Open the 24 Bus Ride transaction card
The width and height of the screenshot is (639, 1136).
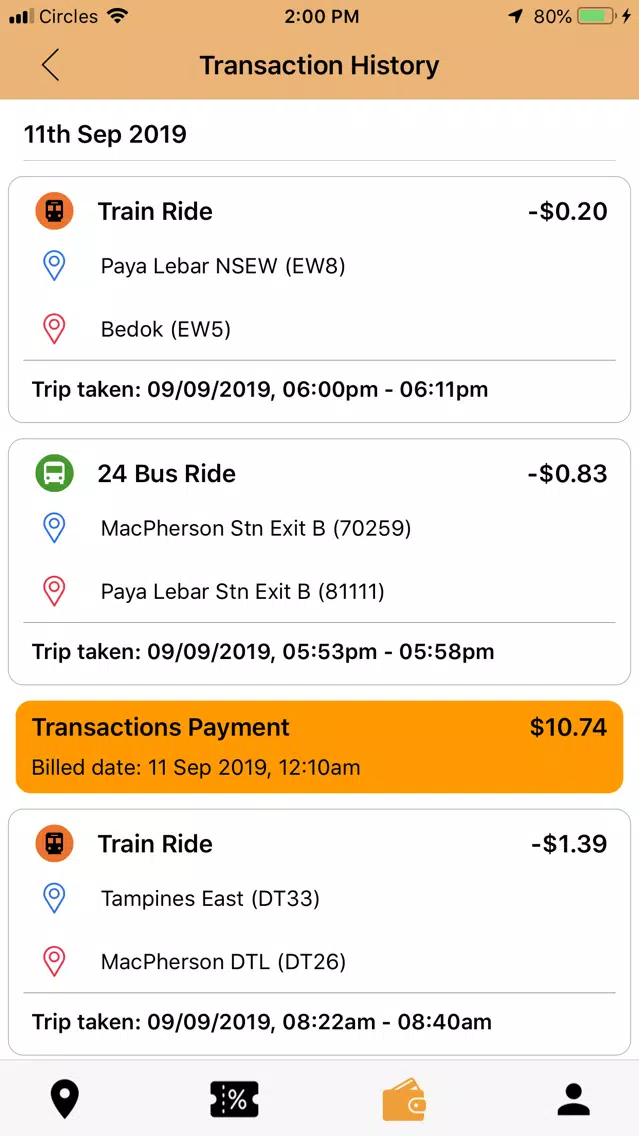[320, 561]
